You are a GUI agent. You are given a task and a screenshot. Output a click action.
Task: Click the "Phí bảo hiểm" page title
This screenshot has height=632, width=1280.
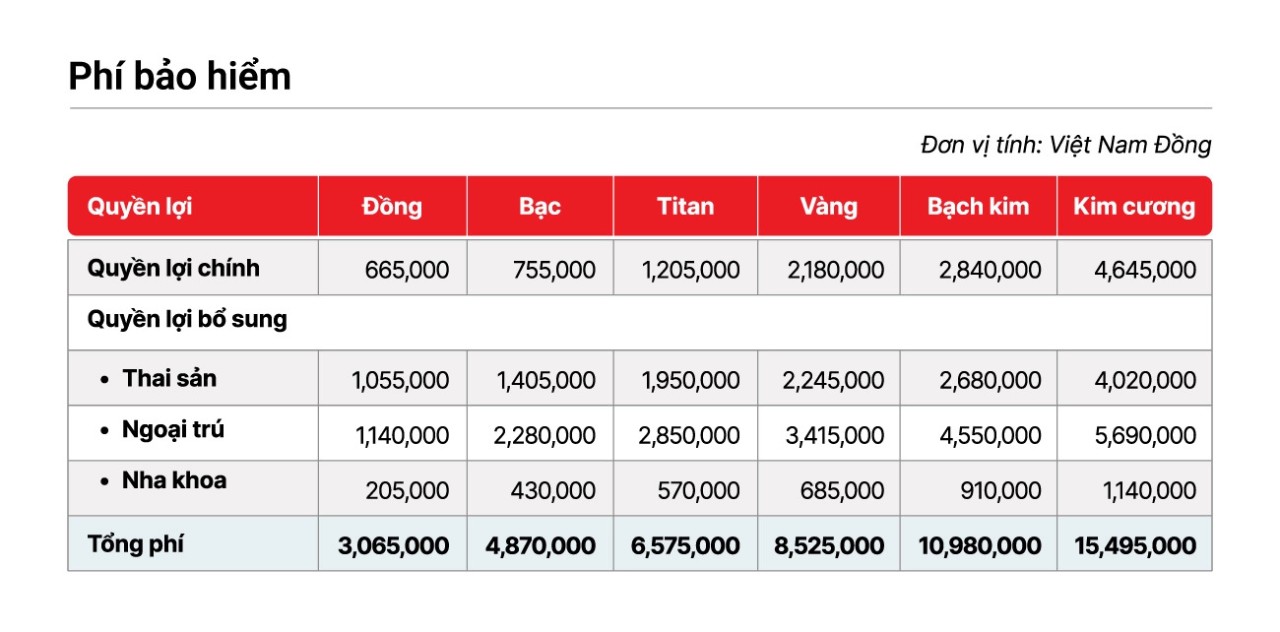[x=180, y=77]
